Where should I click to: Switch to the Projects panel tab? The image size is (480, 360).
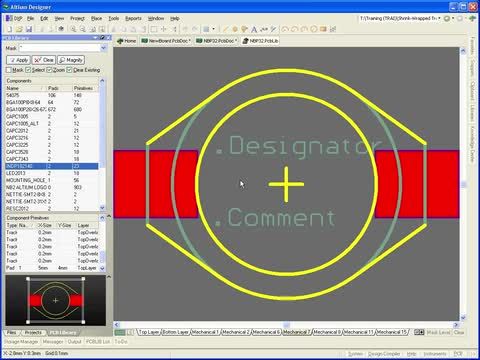[33, 332]
